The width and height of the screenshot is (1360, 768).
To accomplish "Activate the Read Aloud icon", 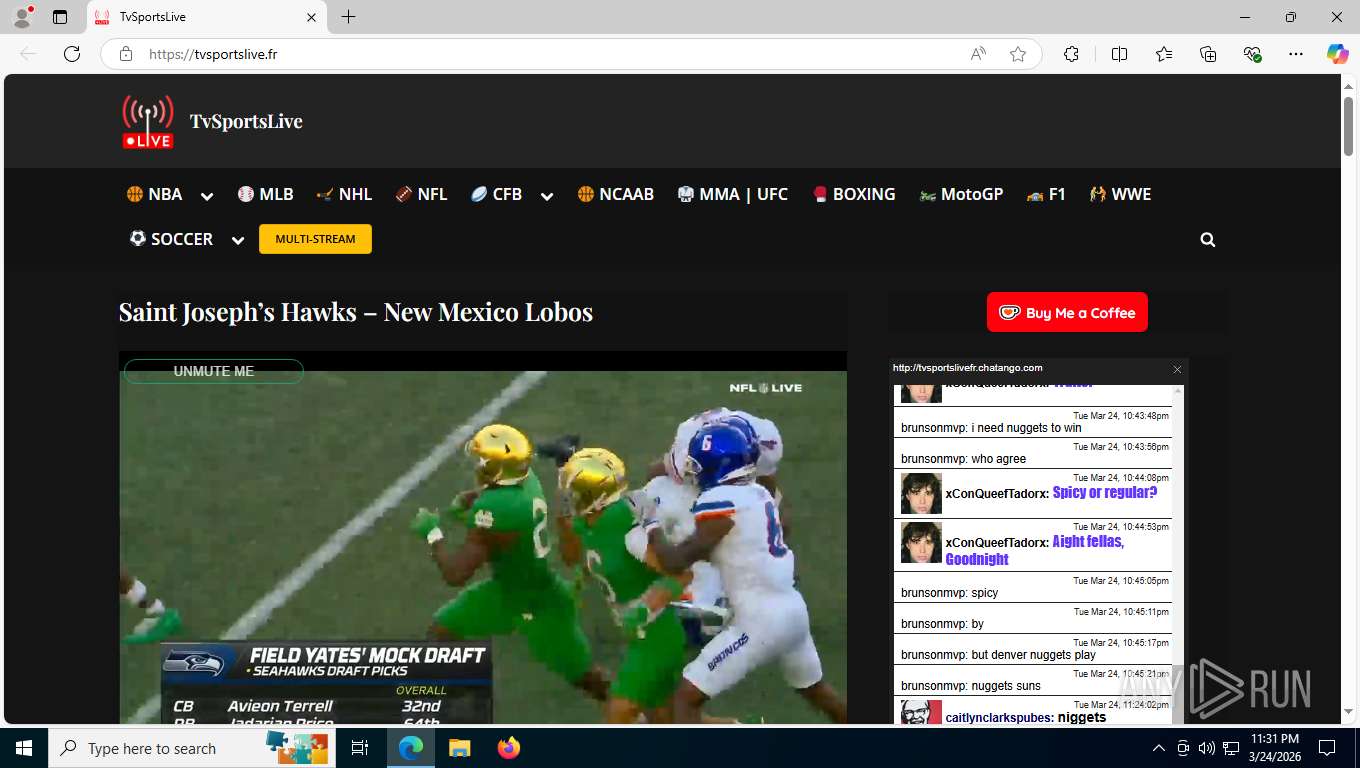I will pyautogui.click(x=978, y=54).
